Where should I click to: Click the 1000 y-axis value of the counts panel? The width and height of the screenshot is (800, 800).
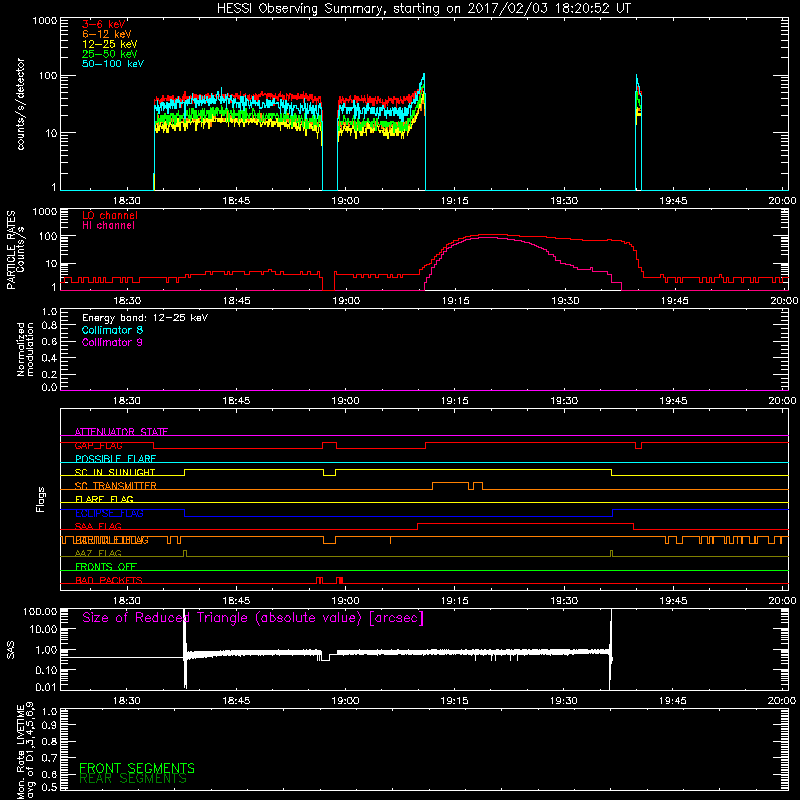[x=44, y=21]
